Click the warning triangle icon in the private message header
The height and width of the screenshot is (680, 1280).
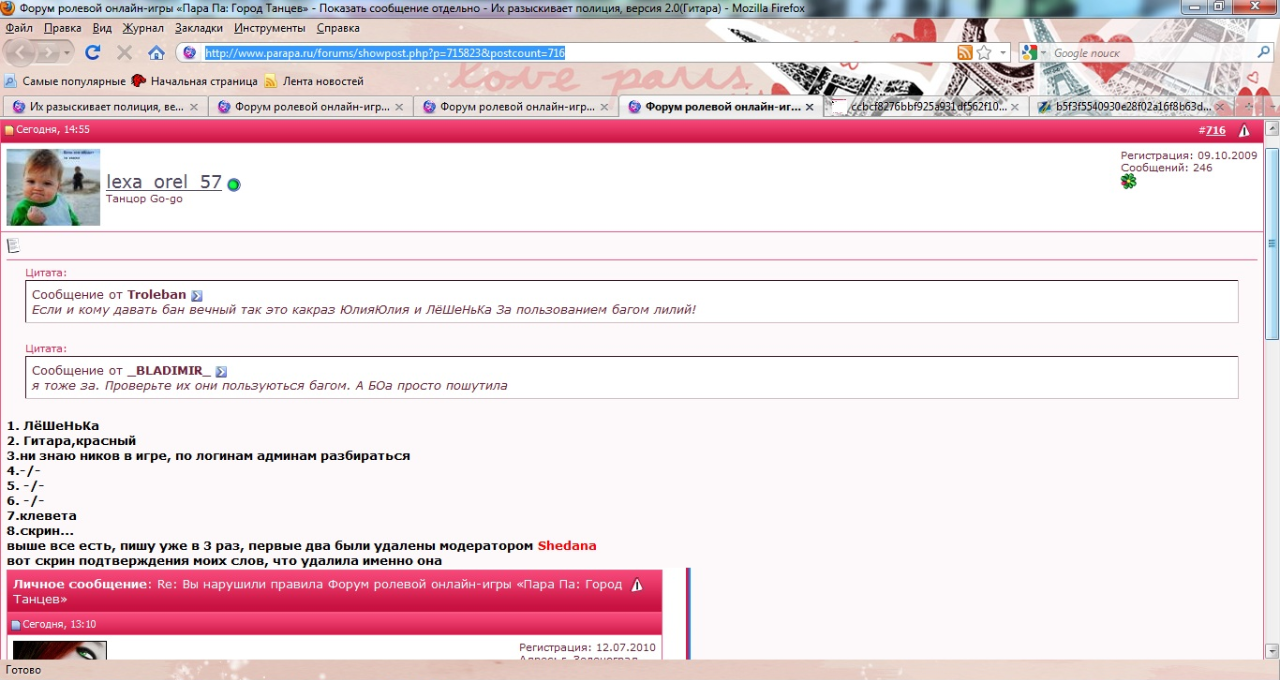[x=637, y=585]
